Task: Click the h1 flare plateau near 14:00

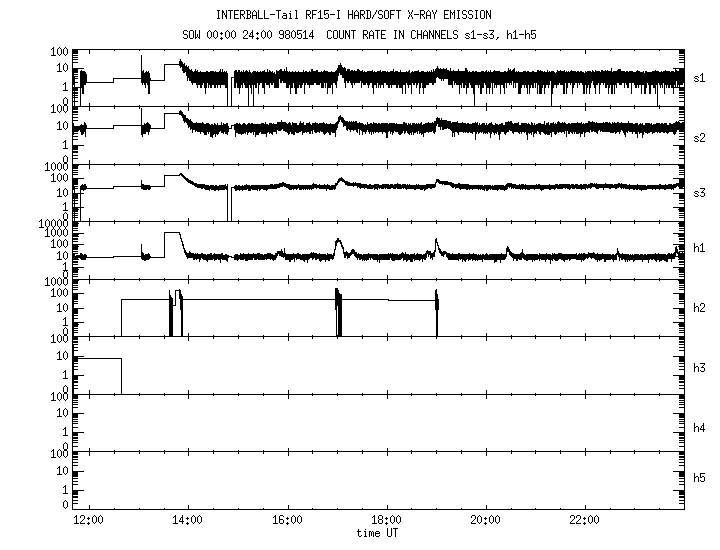Action: (172, 233)
